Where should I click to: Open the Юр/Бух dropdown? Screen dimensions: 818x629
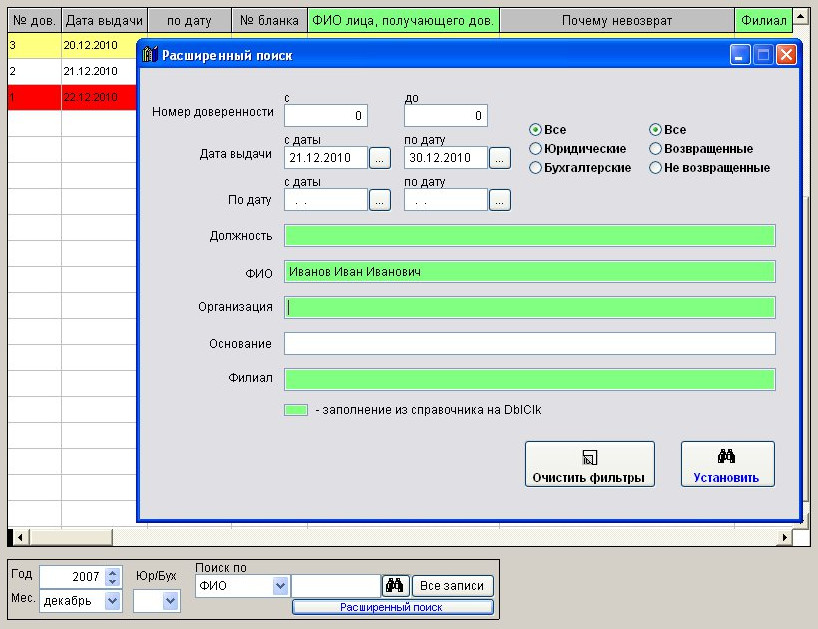click(x=170, y=601)
